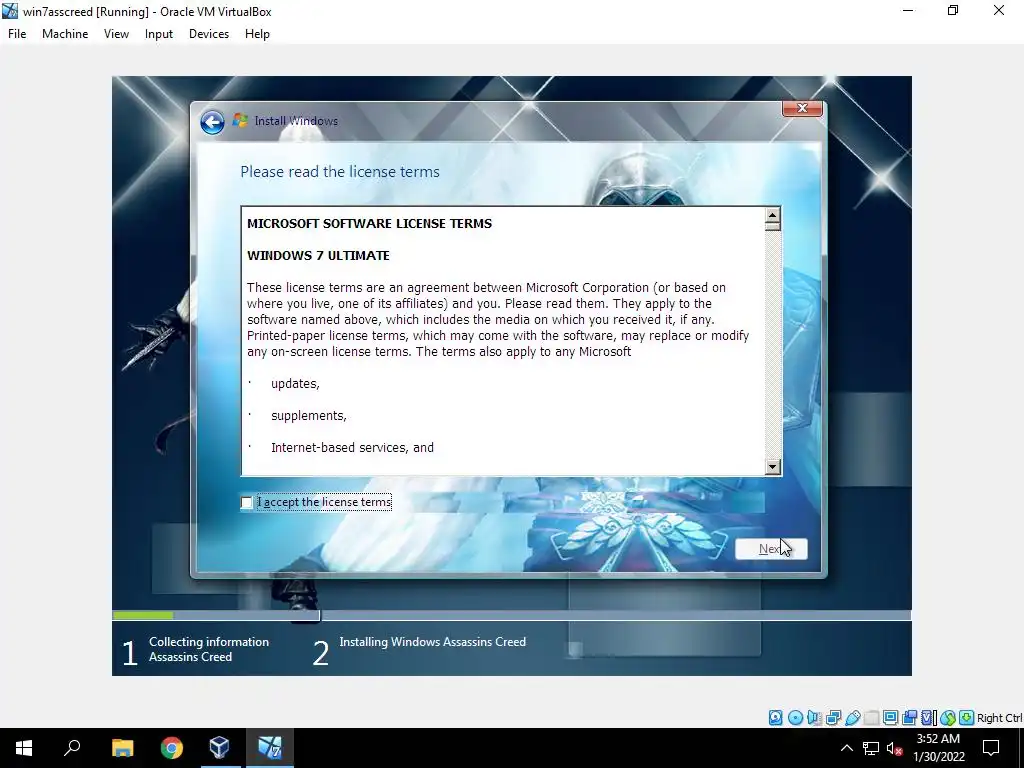Open File Explorer from the taskbar

(x=122, y=748)
